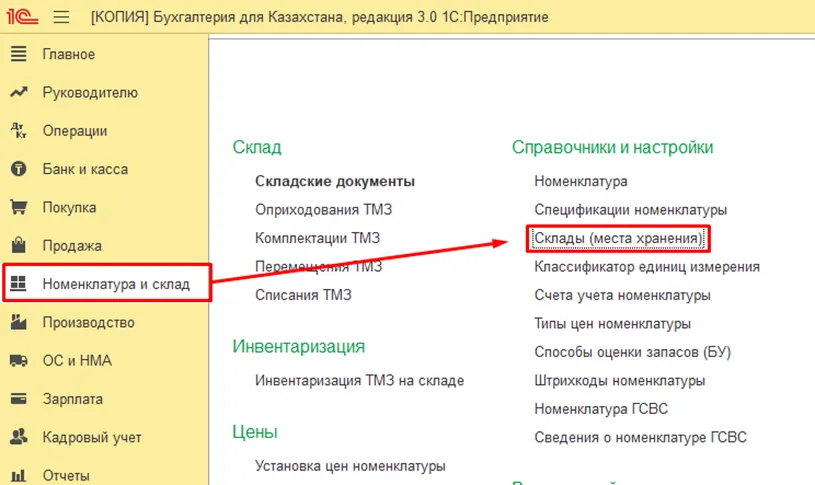The width and height of the screenshot is (815, 485).
Task: Click the application title text
Action: pyautogui.click(x=320, y=17)
